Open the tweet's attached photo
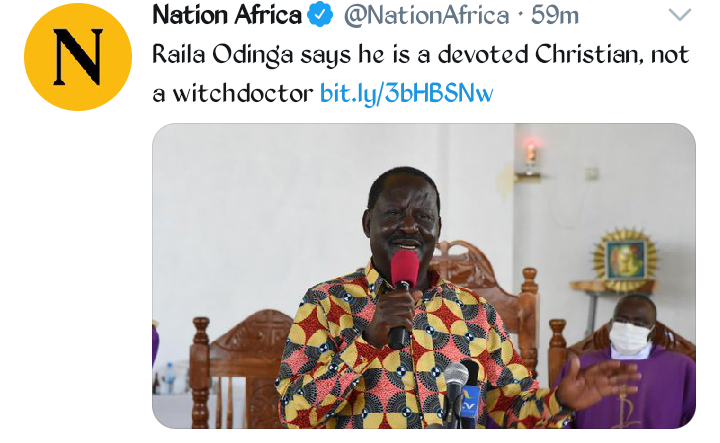Screen dimensions: 720x443 [424, 276]
